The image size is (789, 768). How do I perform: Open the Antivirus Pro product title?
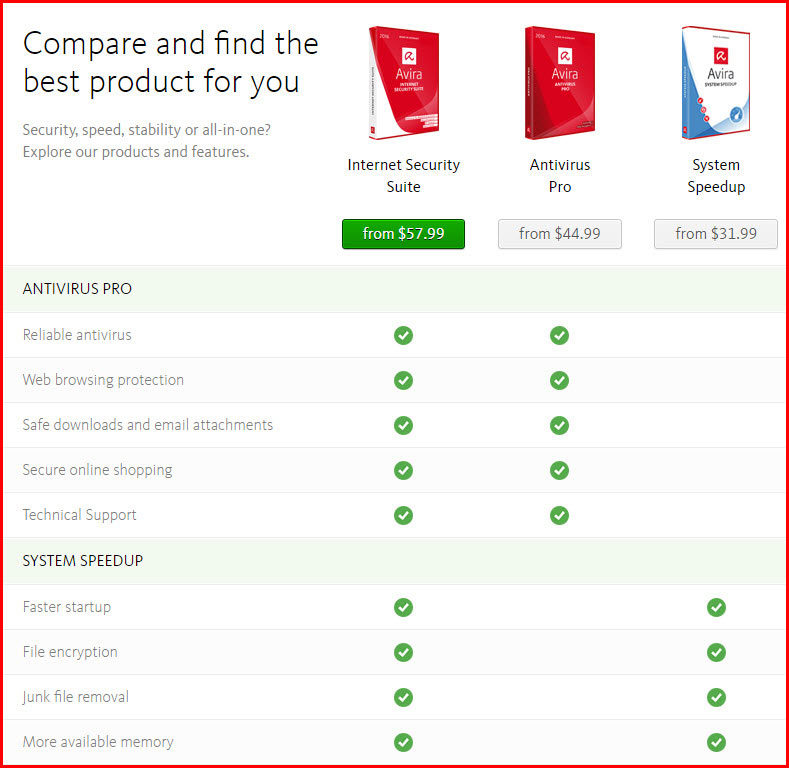[560, 176]
